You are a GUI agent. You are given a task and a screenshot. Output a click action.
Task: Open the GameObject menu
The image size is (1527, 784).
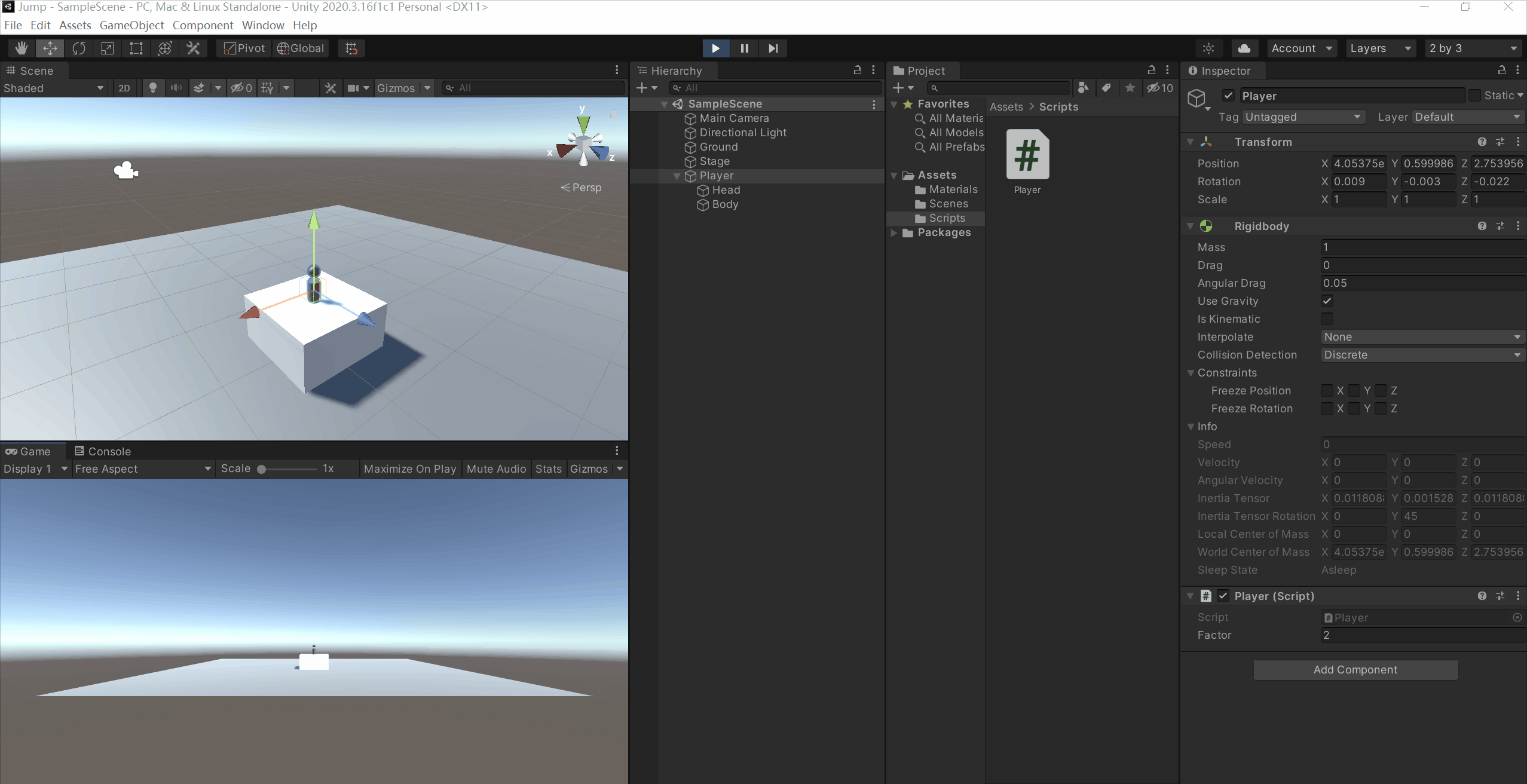131,25
